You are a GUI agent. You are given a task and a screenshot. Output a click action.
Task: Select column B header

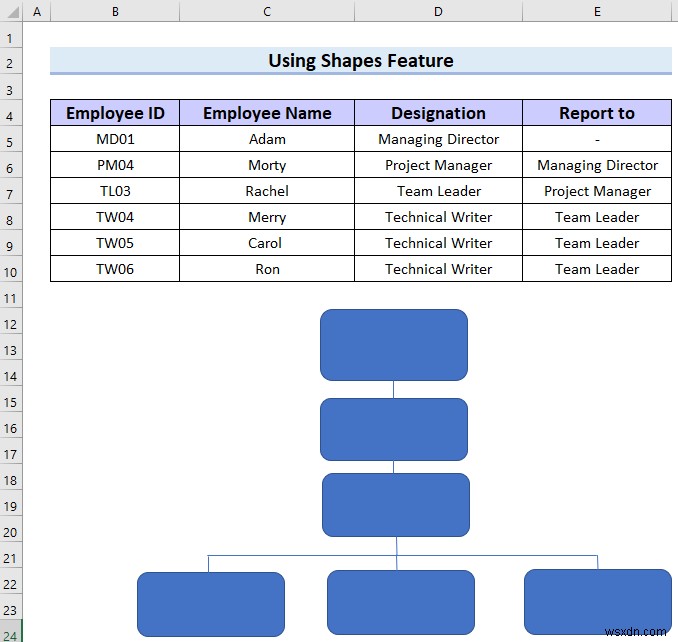point(115,11)
